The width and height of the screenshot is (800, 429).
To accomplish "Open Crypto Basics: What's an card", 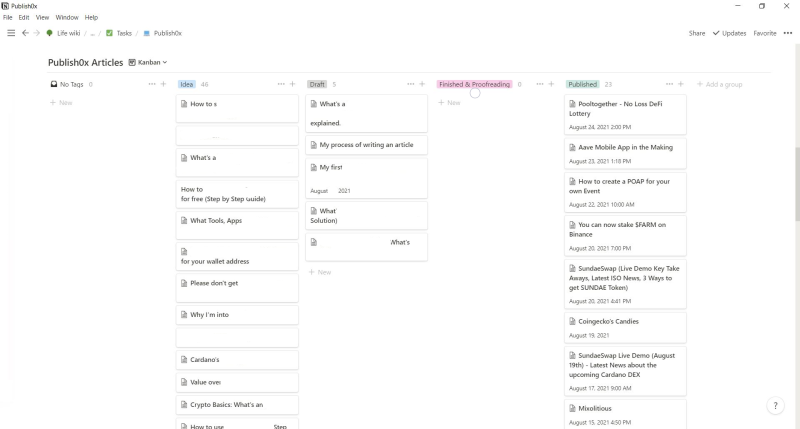I will 237,405.
